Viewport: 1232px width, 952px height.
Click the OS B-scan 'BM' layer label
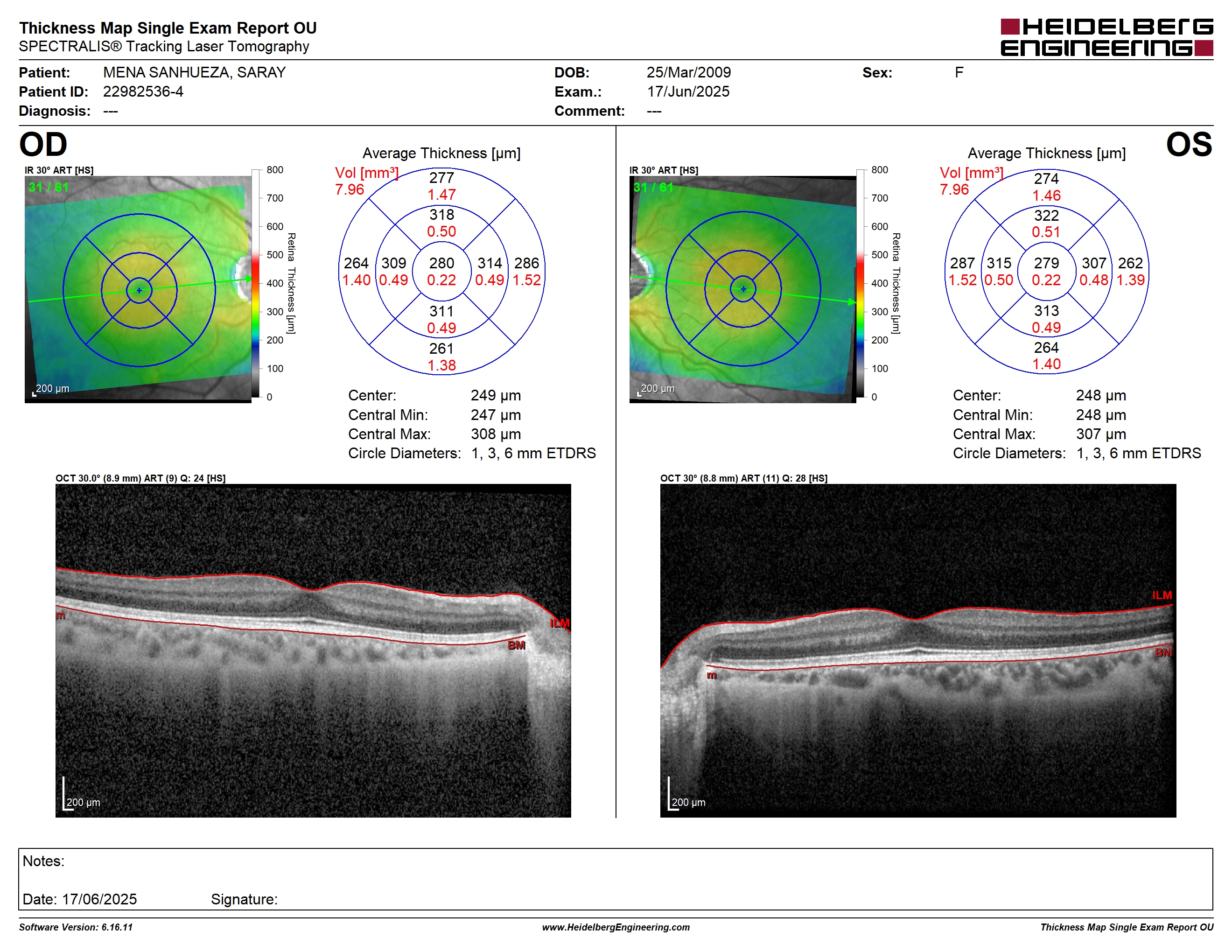click(1163, 652)
